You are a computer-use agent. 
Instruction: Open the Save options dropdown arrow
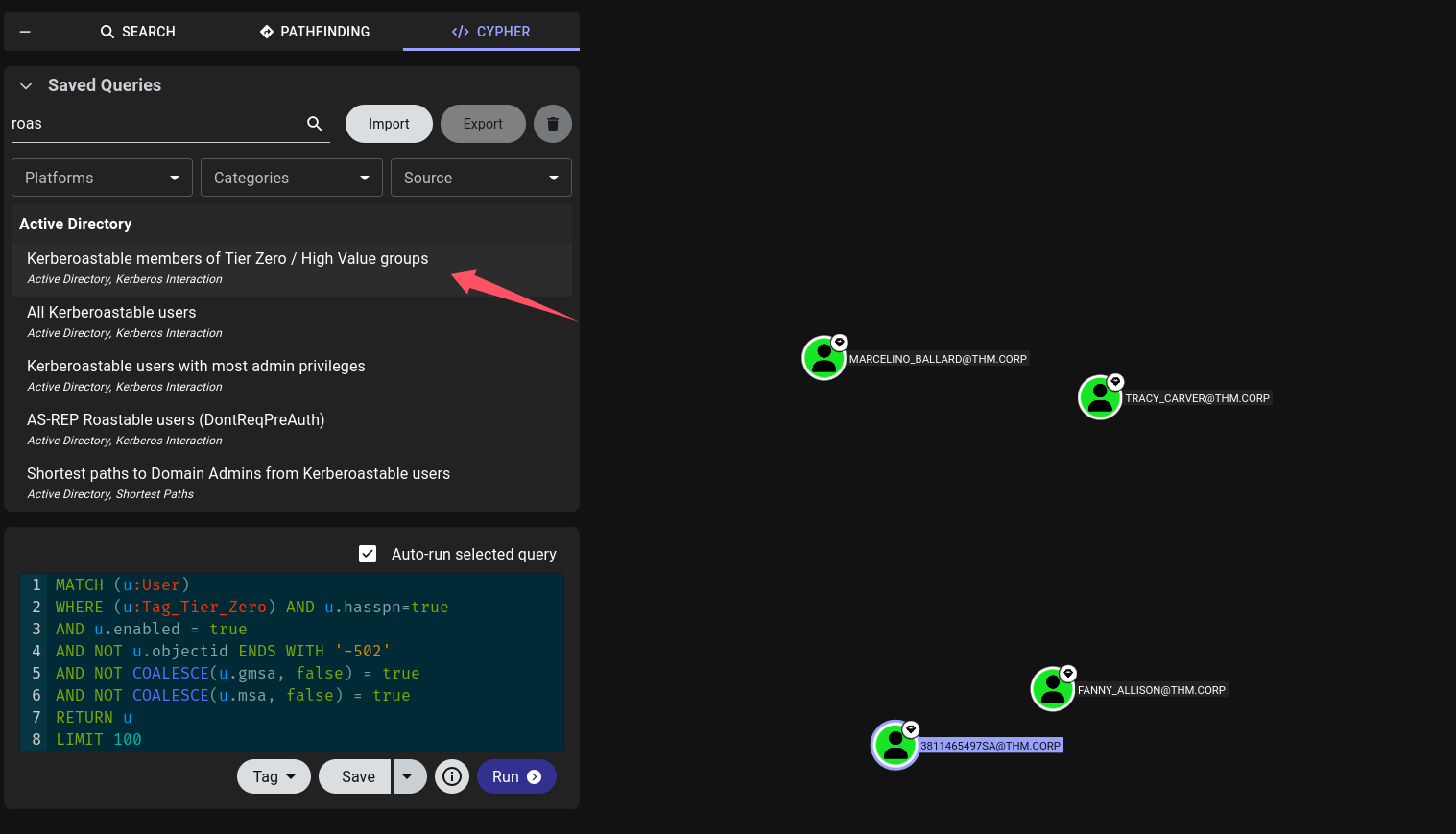(x=408, y=776)
